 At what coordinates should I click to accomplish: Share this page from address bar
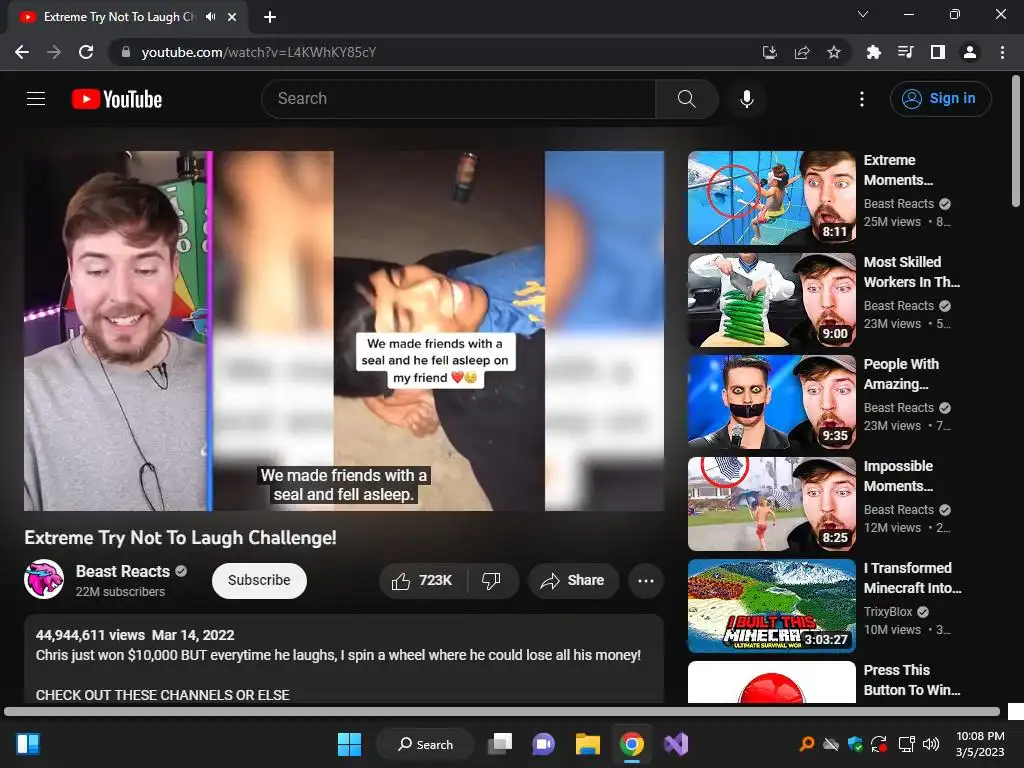(x=802, y=52)
